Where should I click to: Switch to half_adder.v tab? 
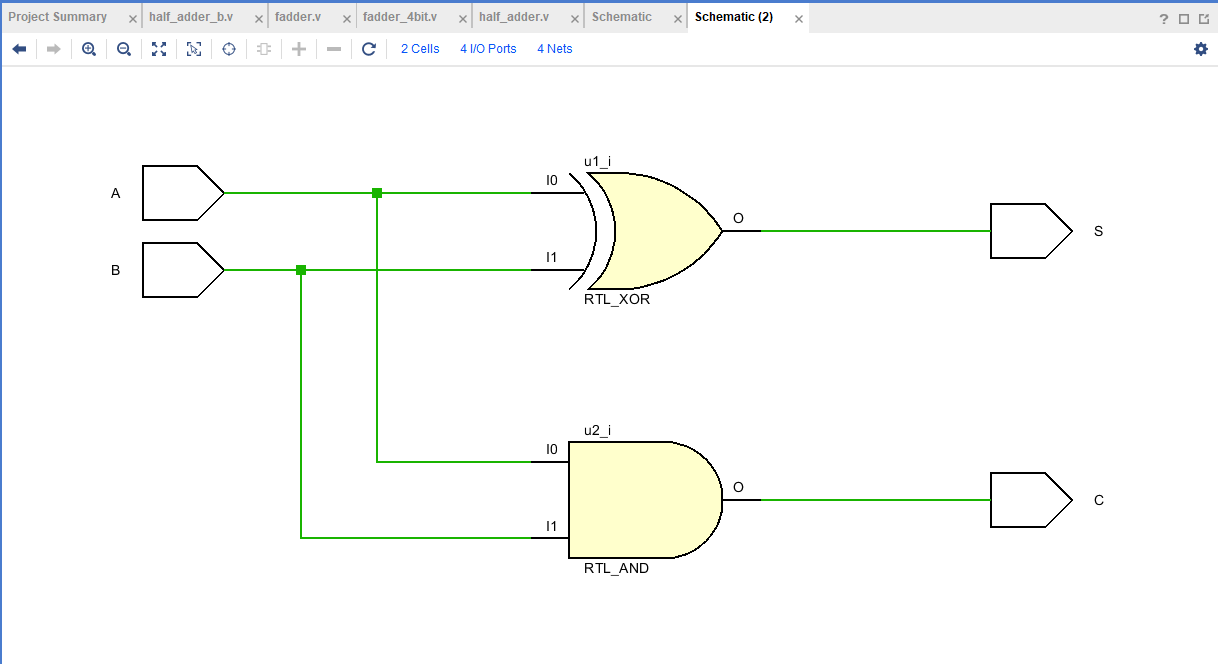(x=514, y=17)
